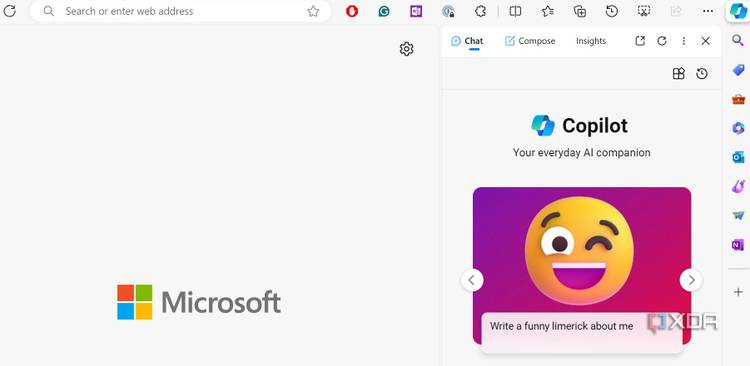
Task: Toggle the Copilot sidebar button
Action: pyautogui.click(x=738, y=11)
